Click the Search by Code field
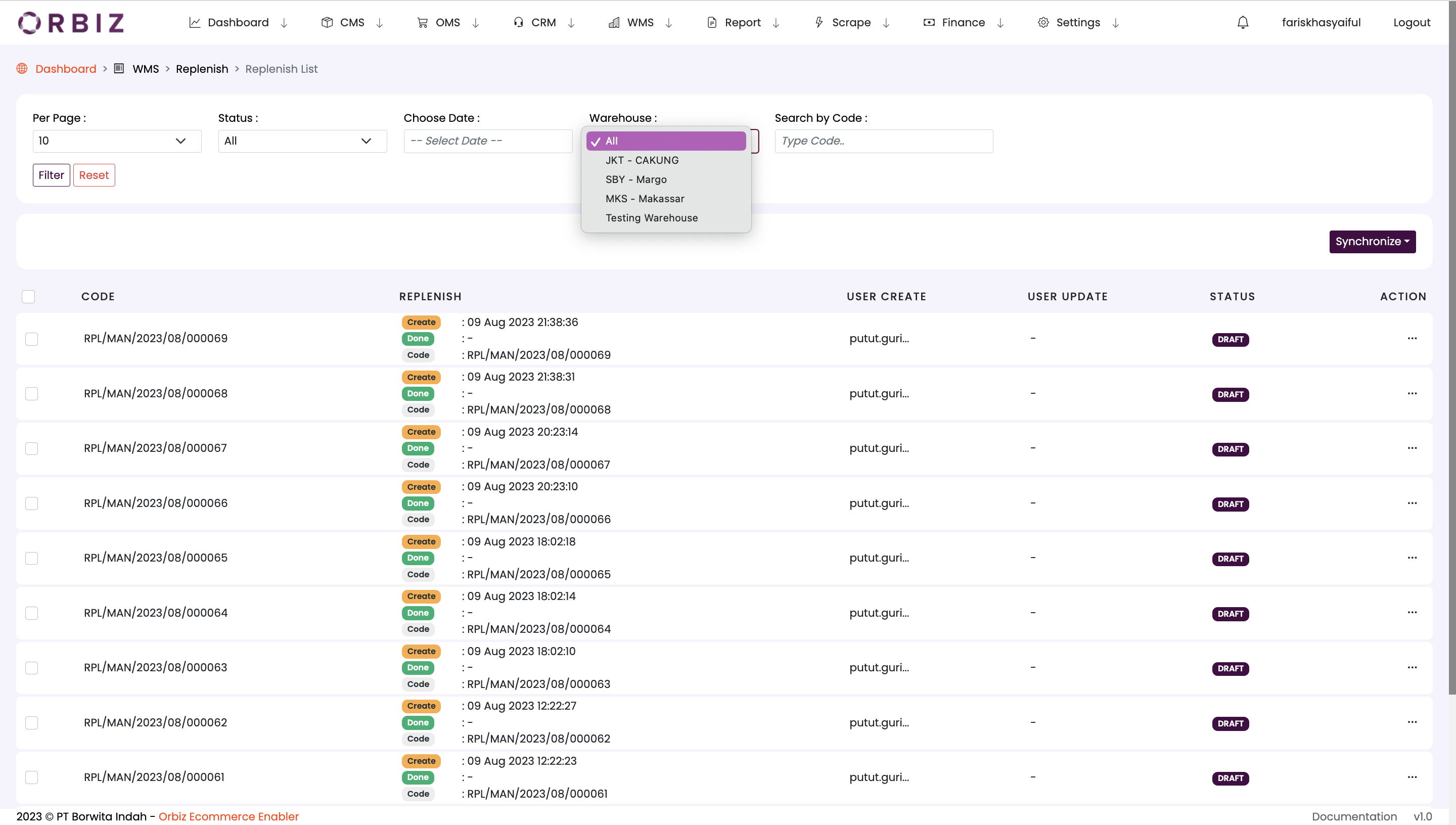Screen dimensions: 1456x825 [x=884, y=141]
